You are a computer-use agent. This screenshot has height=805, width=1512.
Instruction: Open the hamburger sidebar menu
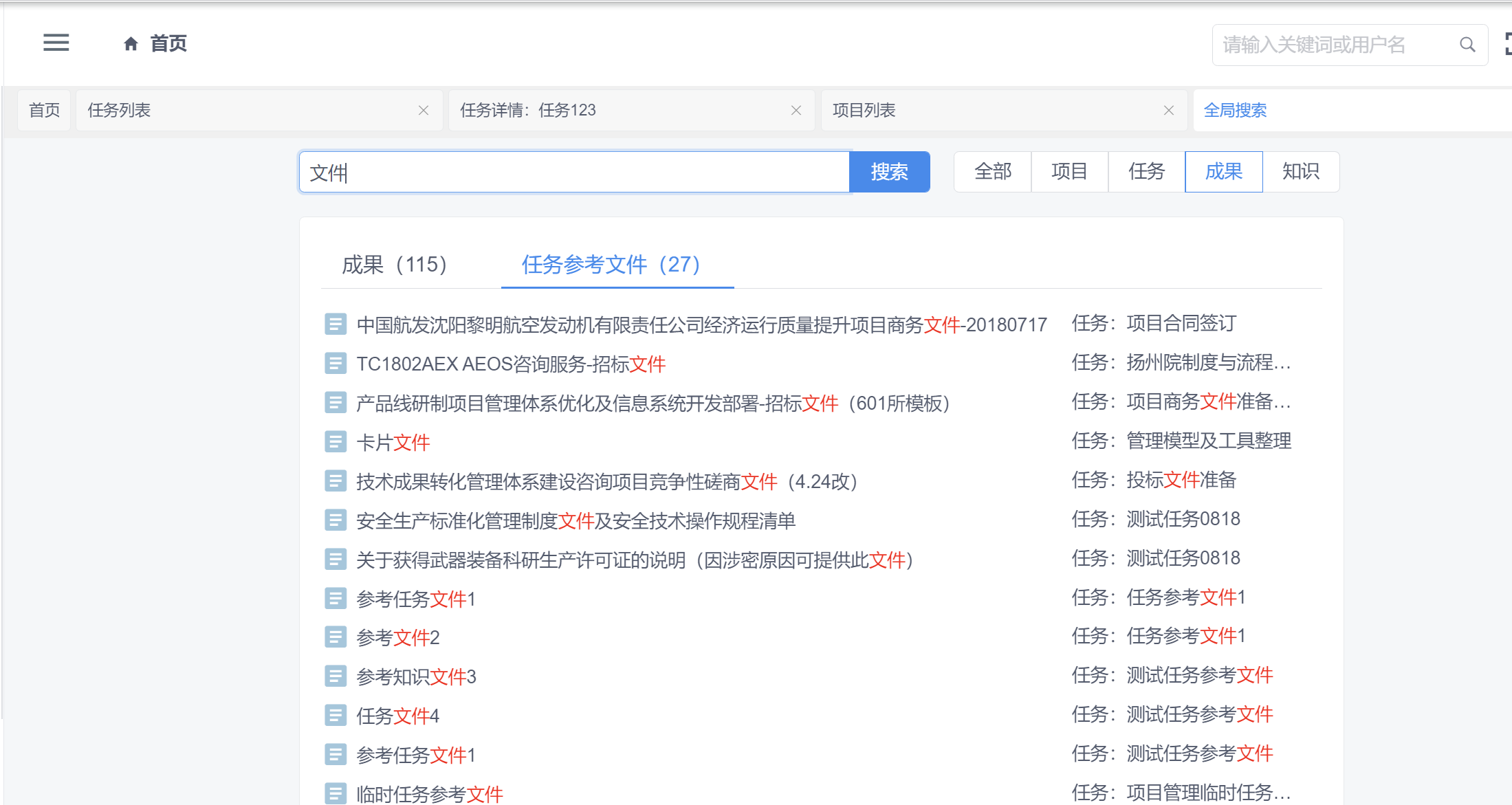56,43
